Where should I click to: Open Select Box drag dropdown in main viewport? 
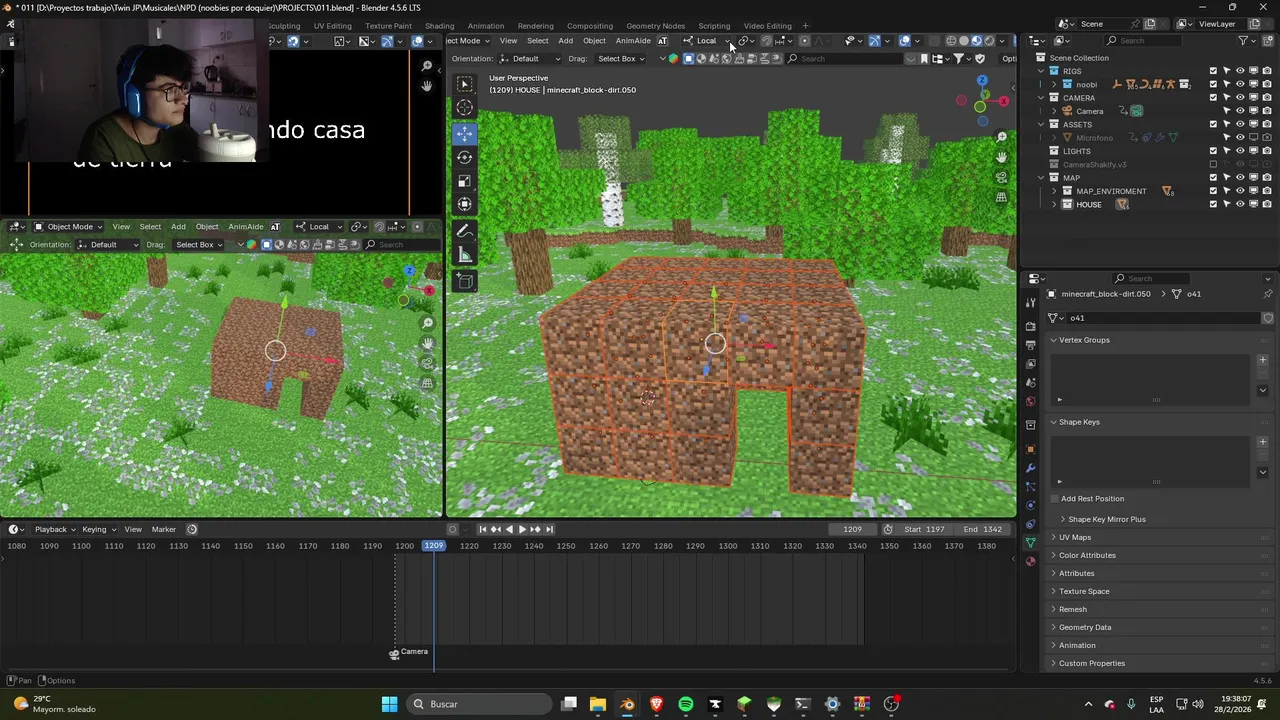tap(620, 58)
